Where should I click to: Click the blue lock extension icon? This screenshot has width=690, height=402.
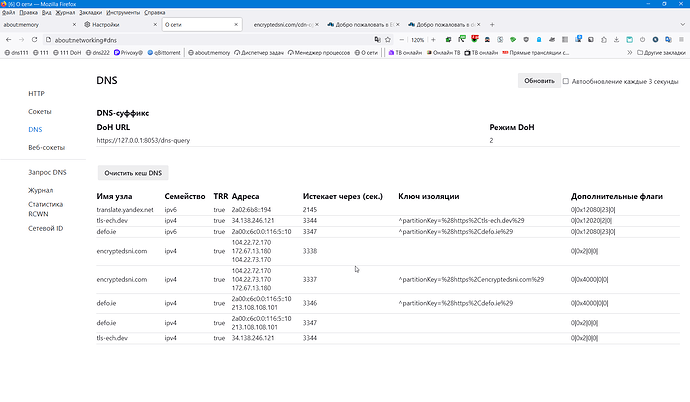539,40
